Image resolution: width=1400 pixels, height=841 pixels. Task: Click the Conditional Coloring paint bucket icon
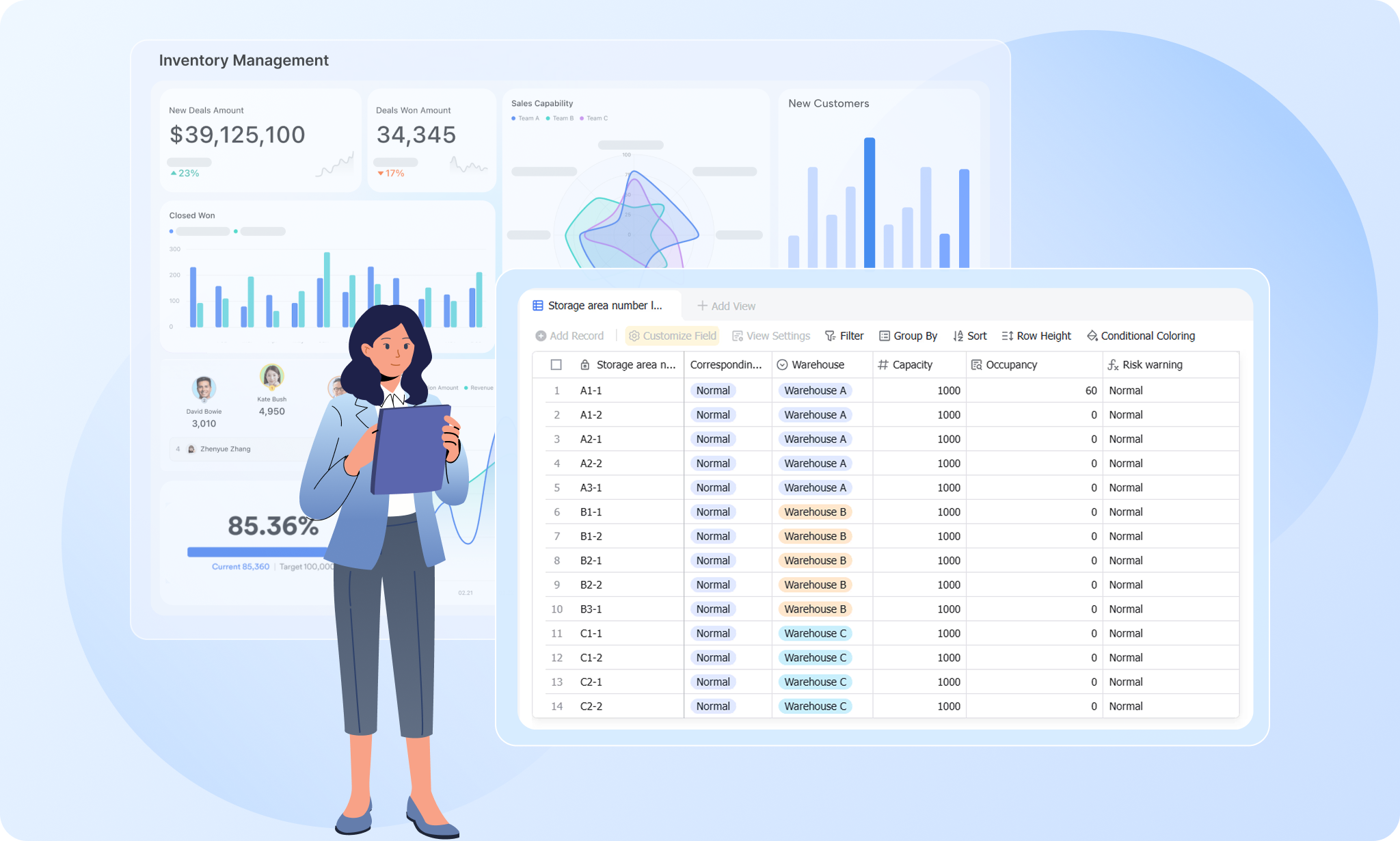(x=1092, y=336)
